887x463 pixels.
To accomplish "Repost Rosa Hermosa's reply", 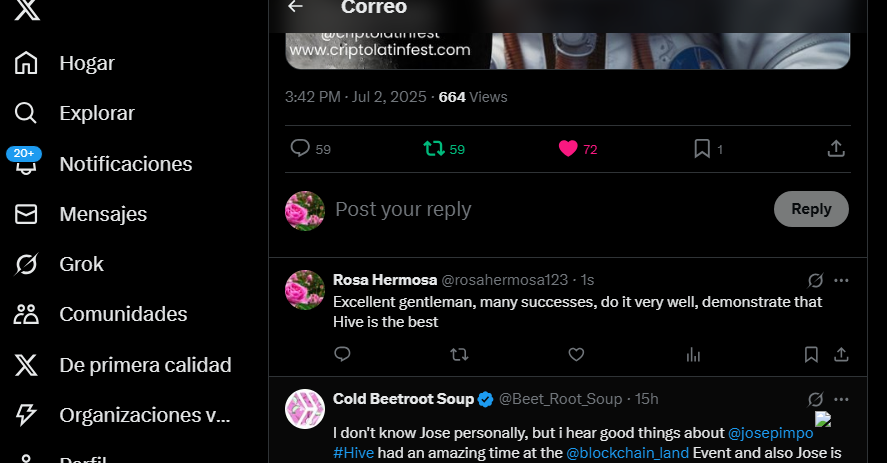I will pyautogui.click(x=459, y=355).
